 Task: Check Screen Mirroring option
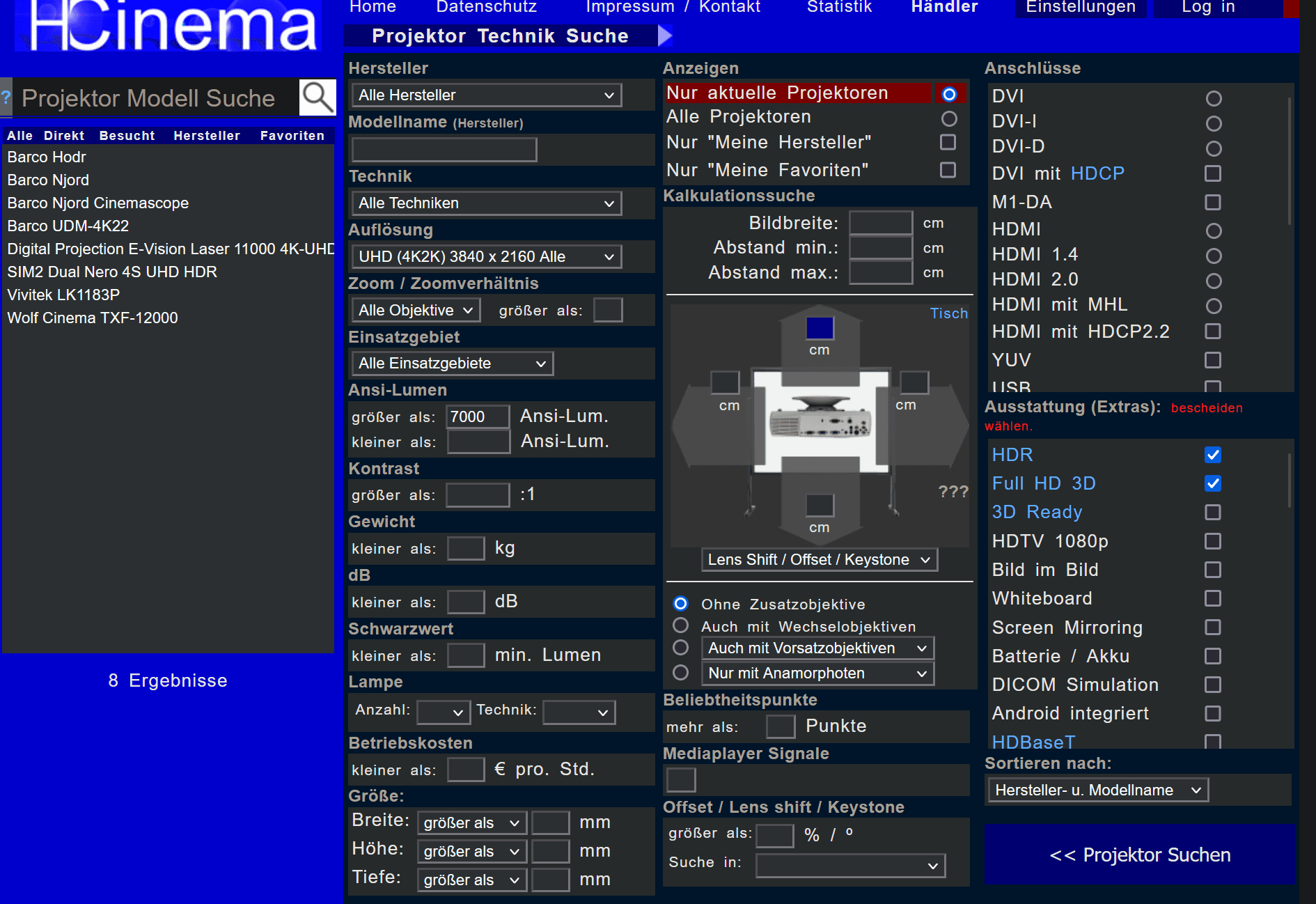tap(1213, 628)
